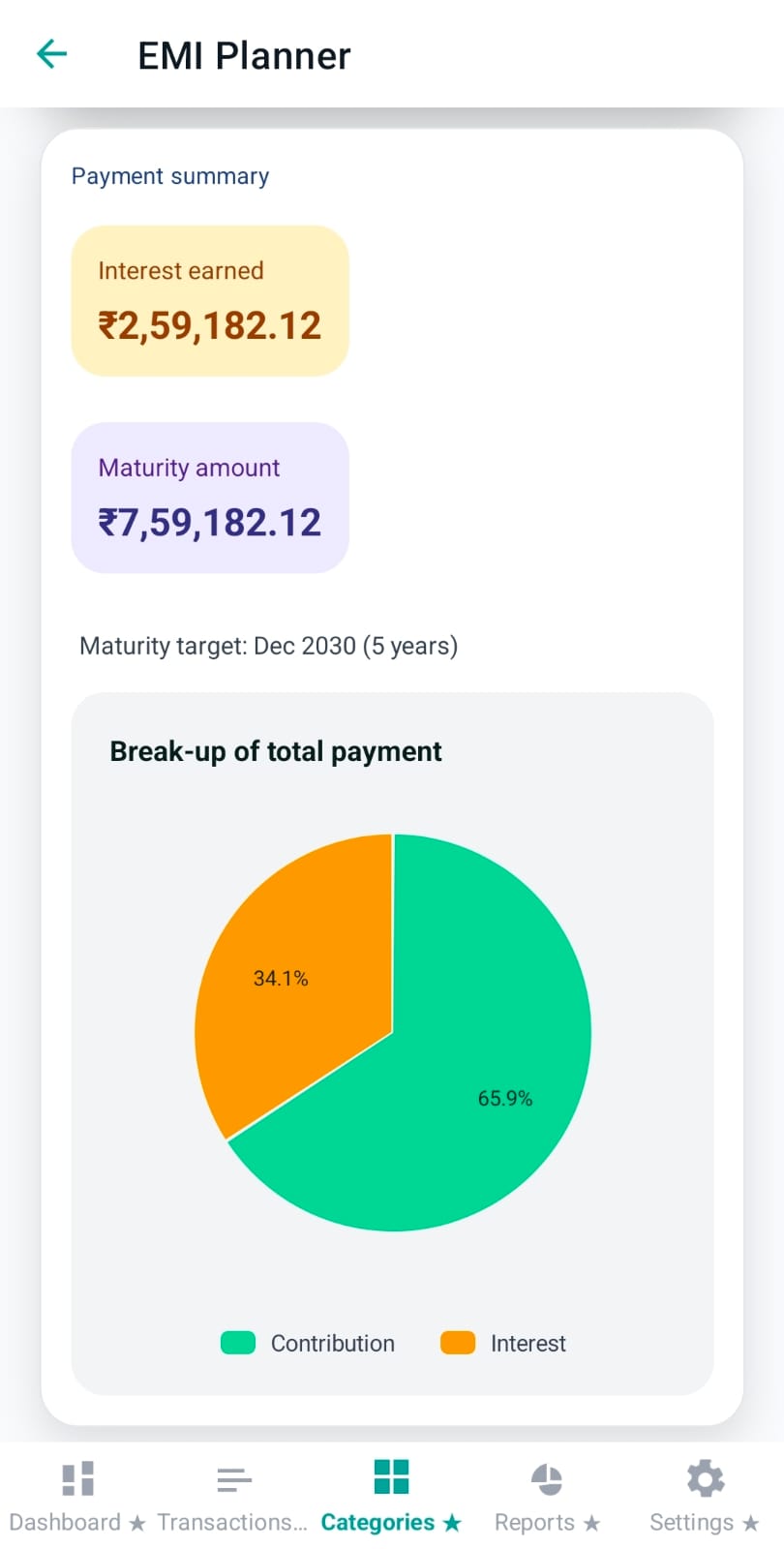
Task: Open the Settings gear icon
Action: click(x=705, y=1478)
